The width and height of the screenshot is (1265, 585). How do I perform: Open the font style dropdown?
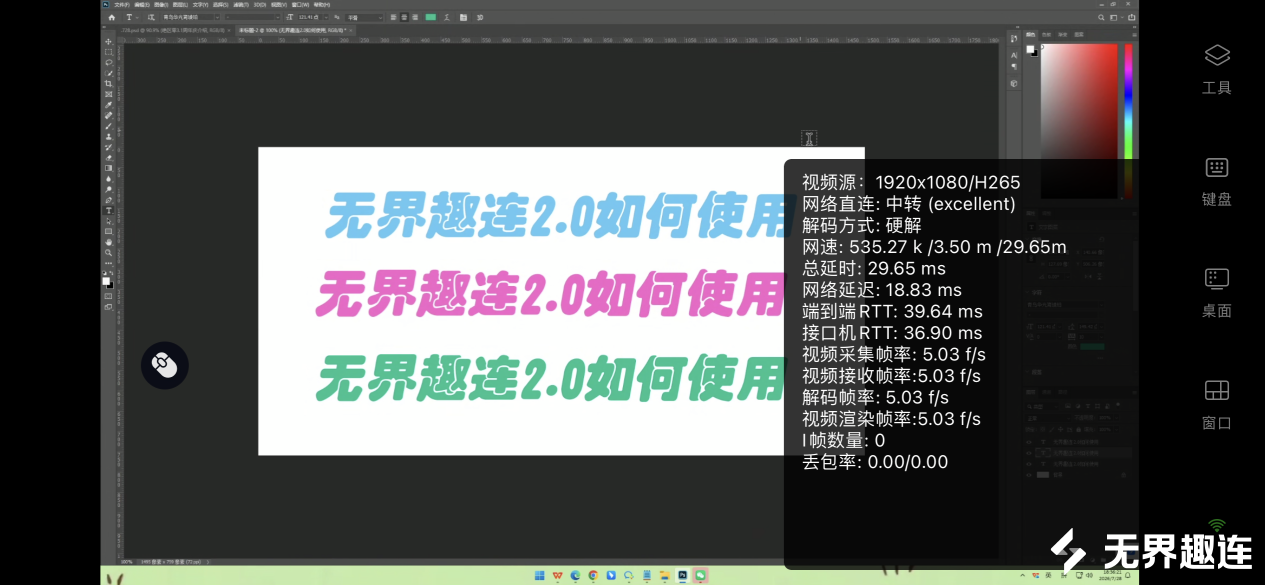[253, 17]
